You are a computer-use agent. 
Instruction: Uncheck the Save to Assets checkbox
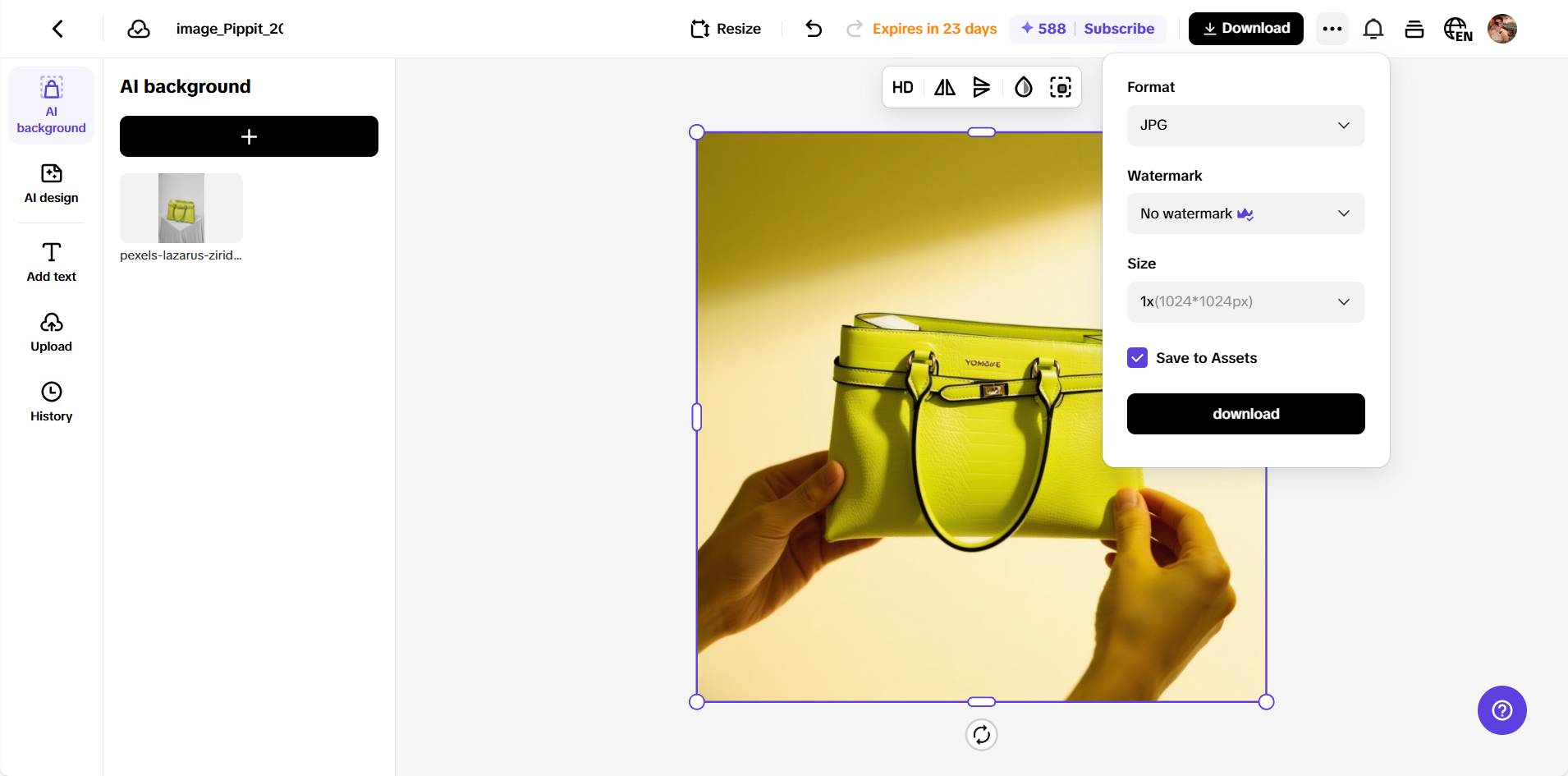pyautogui.click(x=1138, y=358)
